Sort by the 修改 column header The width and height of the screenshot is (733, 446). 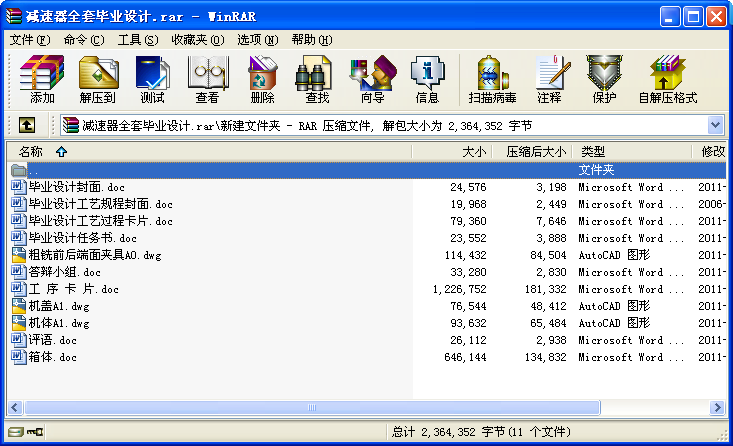point(709,151)
